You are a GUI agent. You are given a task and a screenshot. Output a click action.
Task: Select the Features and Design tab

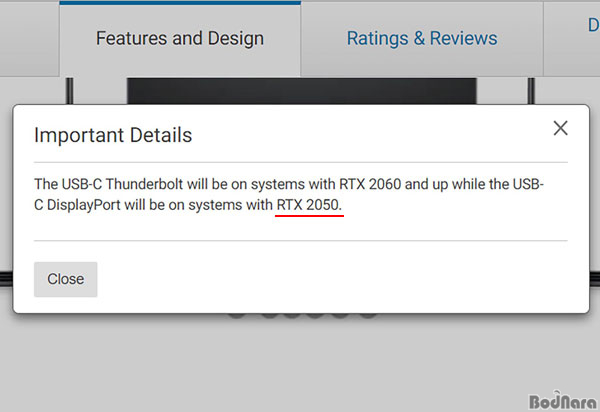180,38
